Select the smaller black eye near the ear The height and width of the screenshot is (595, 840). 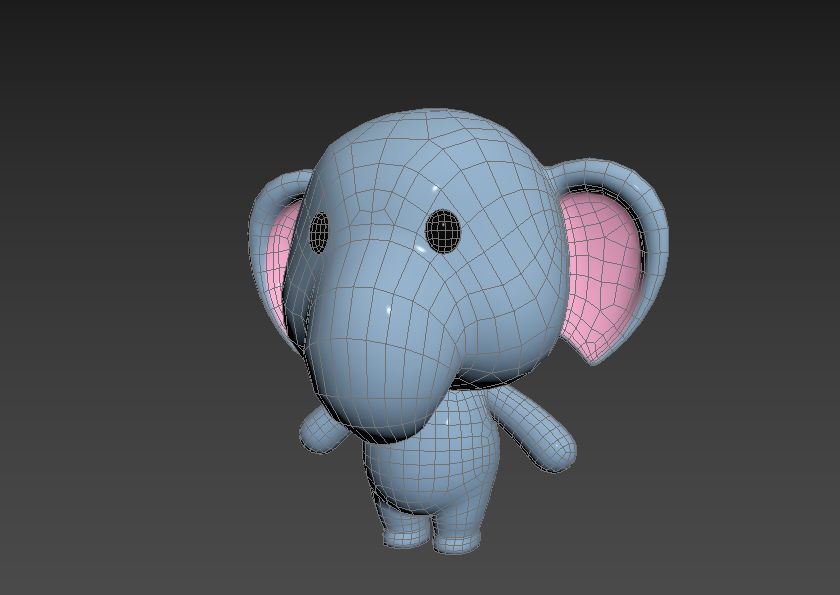319,232
